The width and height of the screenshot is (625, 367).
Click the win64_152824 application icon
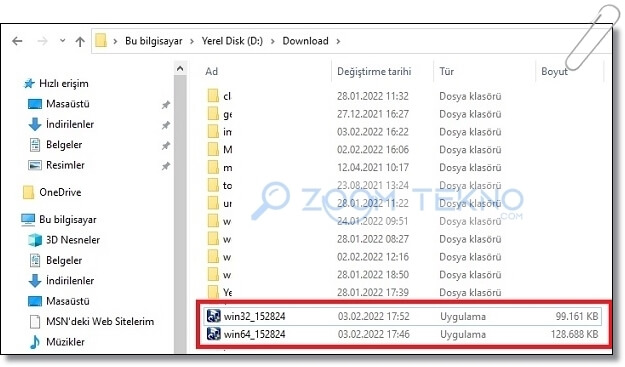pos(214,334)
